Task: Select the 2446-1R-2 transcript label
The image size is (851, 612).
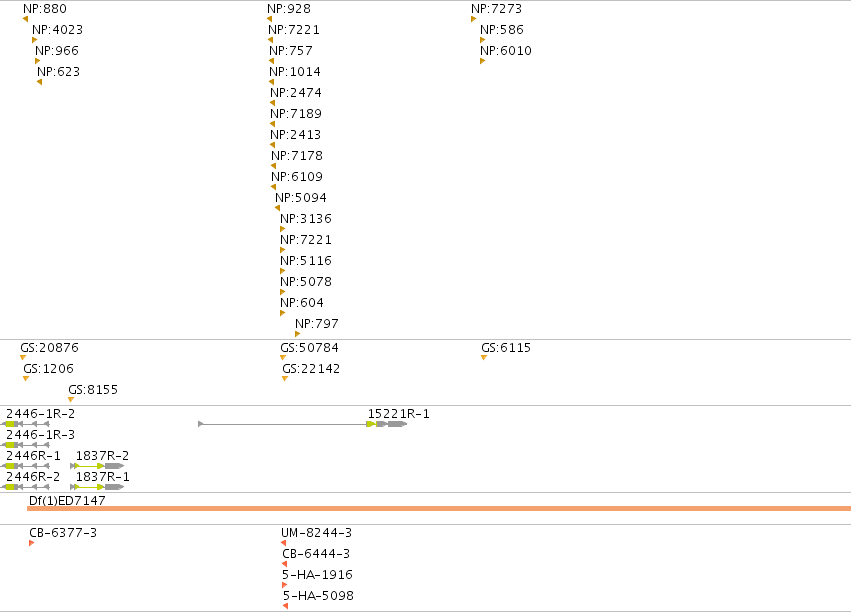Action: pos(41,414)
